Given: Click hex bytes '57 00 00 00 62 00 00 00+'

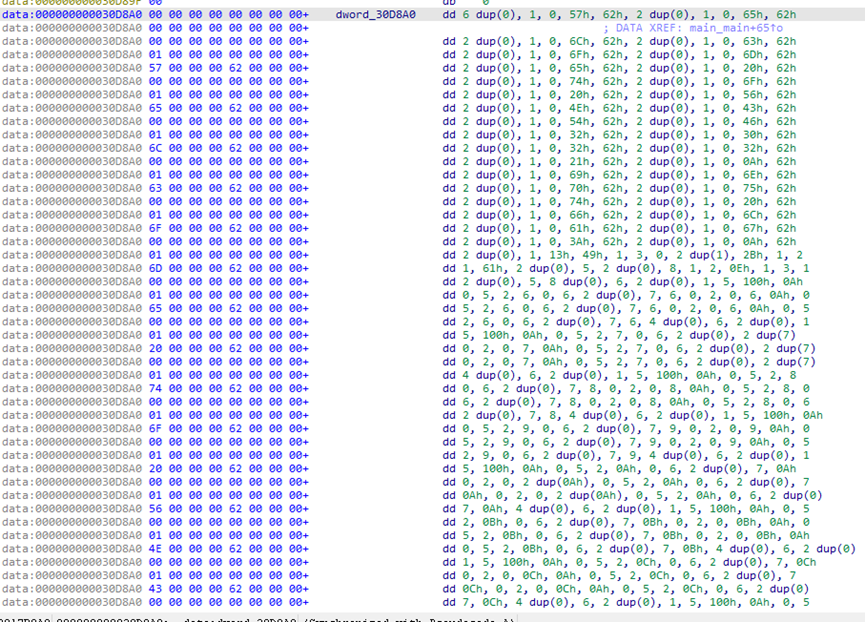Looking at the screenshot, I should click(229, 68).
